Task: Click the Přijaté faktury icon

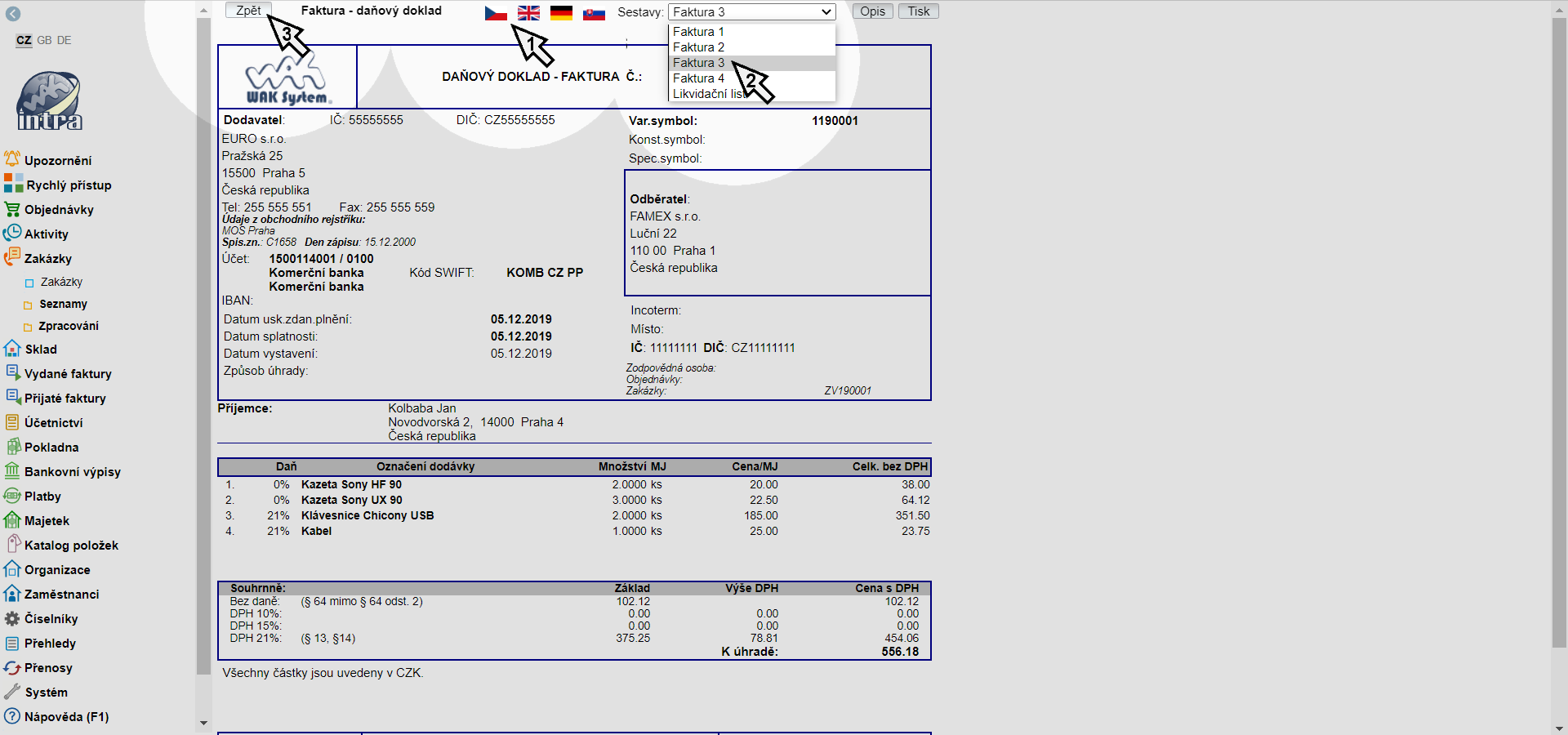Action: click(12, 397)
